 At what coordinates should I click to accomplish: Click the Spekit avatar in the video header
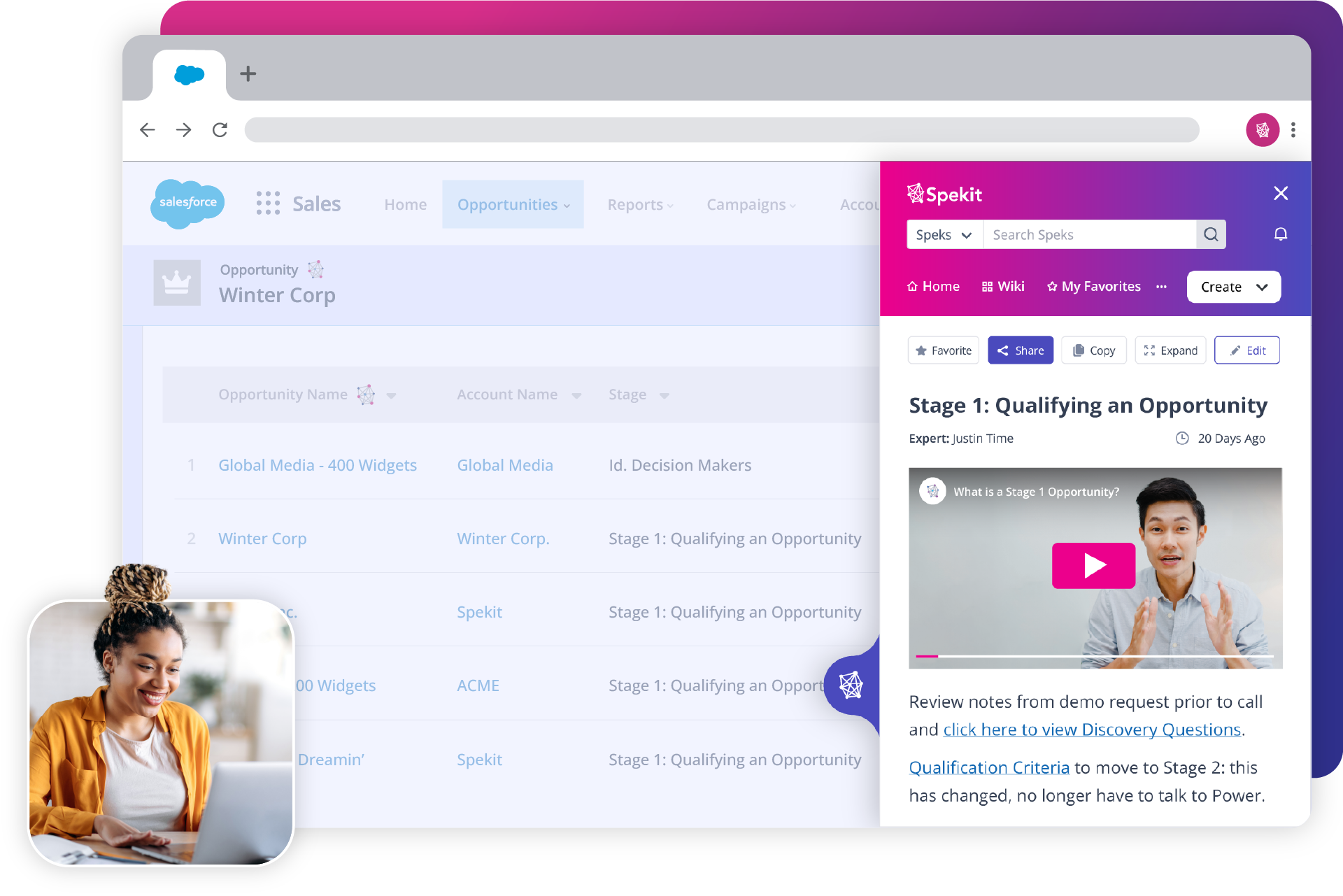coord(933,491)
